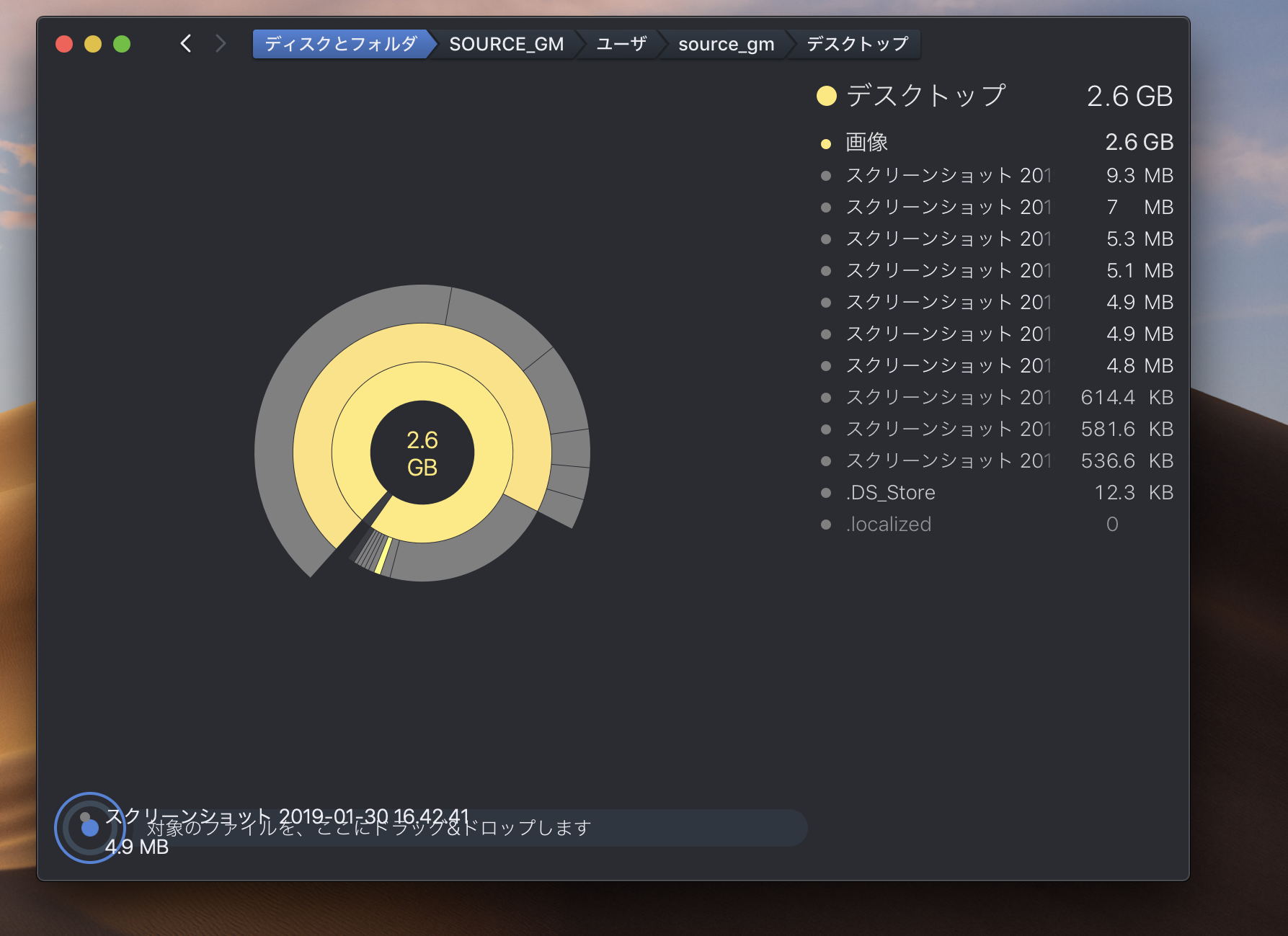Jump to the SOURCE_GM breadcrumb
This screenshot has height=936, width=1288.
pos(506,44)
